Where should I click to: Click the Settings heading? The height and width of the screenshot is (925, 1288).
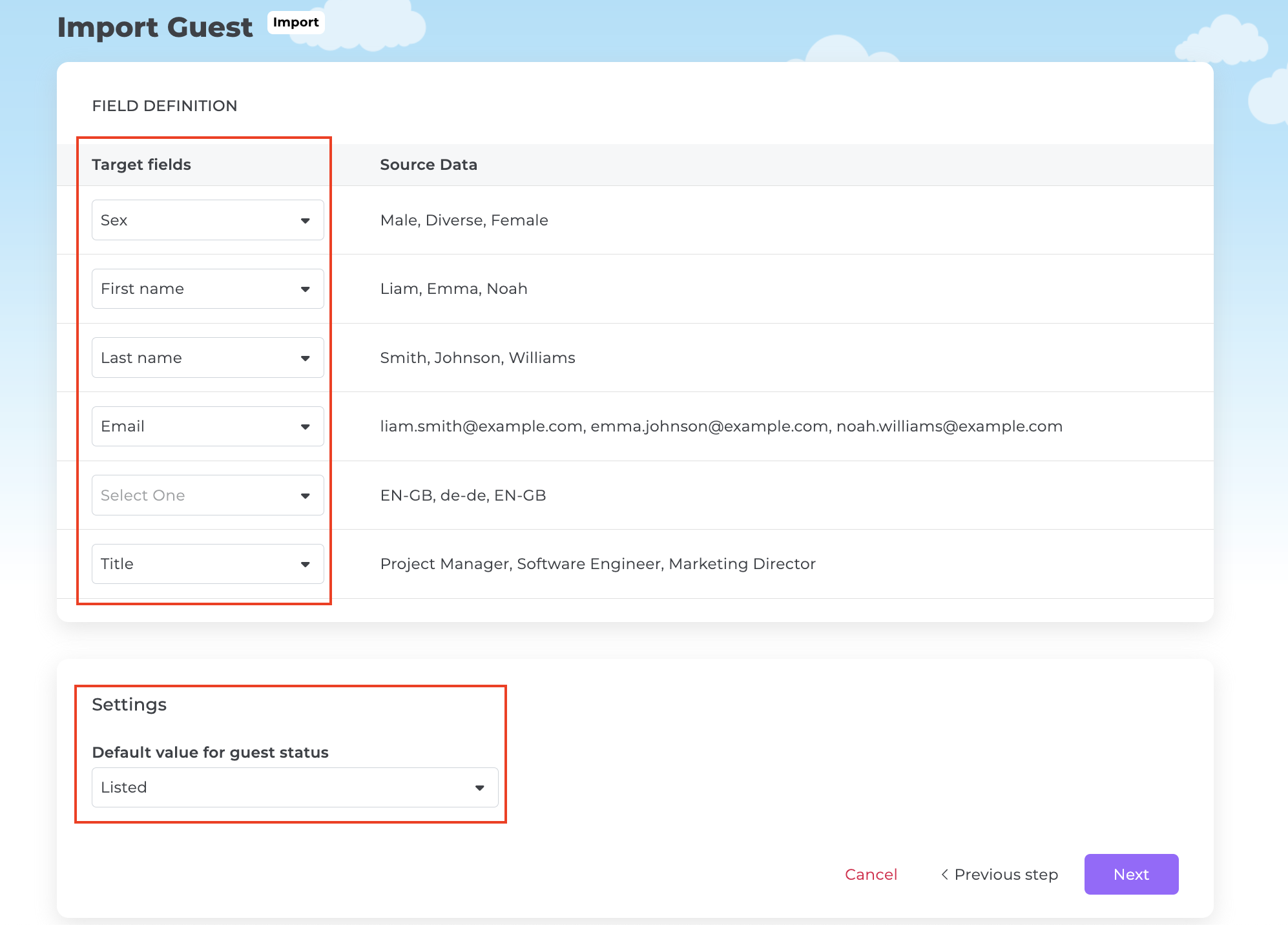[x=129, y=705]
